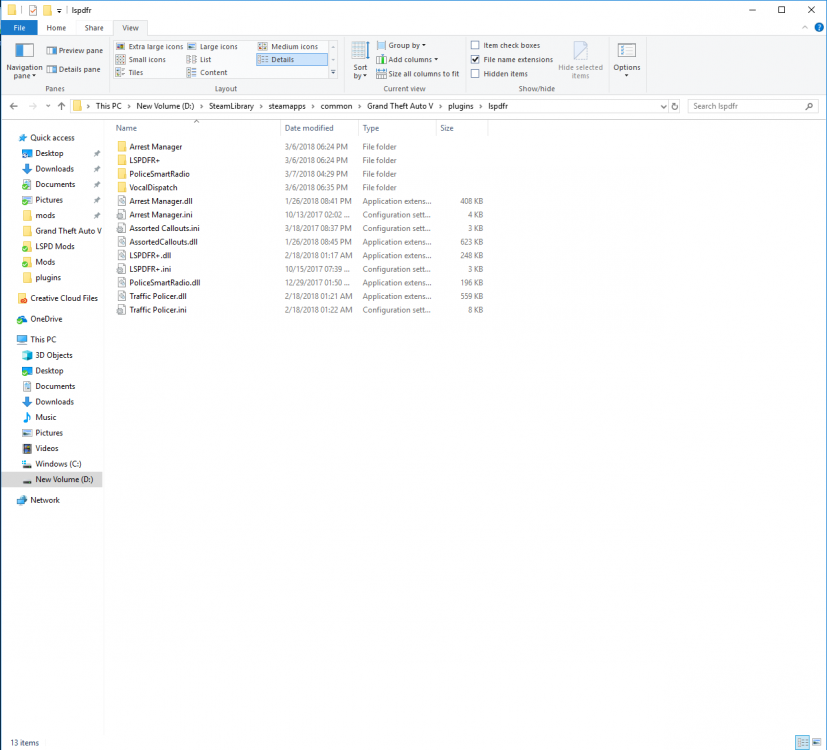The height and width of the screenshot is (750, 827).
Task: Click the search magnifier icon
Action: (809, 106)
